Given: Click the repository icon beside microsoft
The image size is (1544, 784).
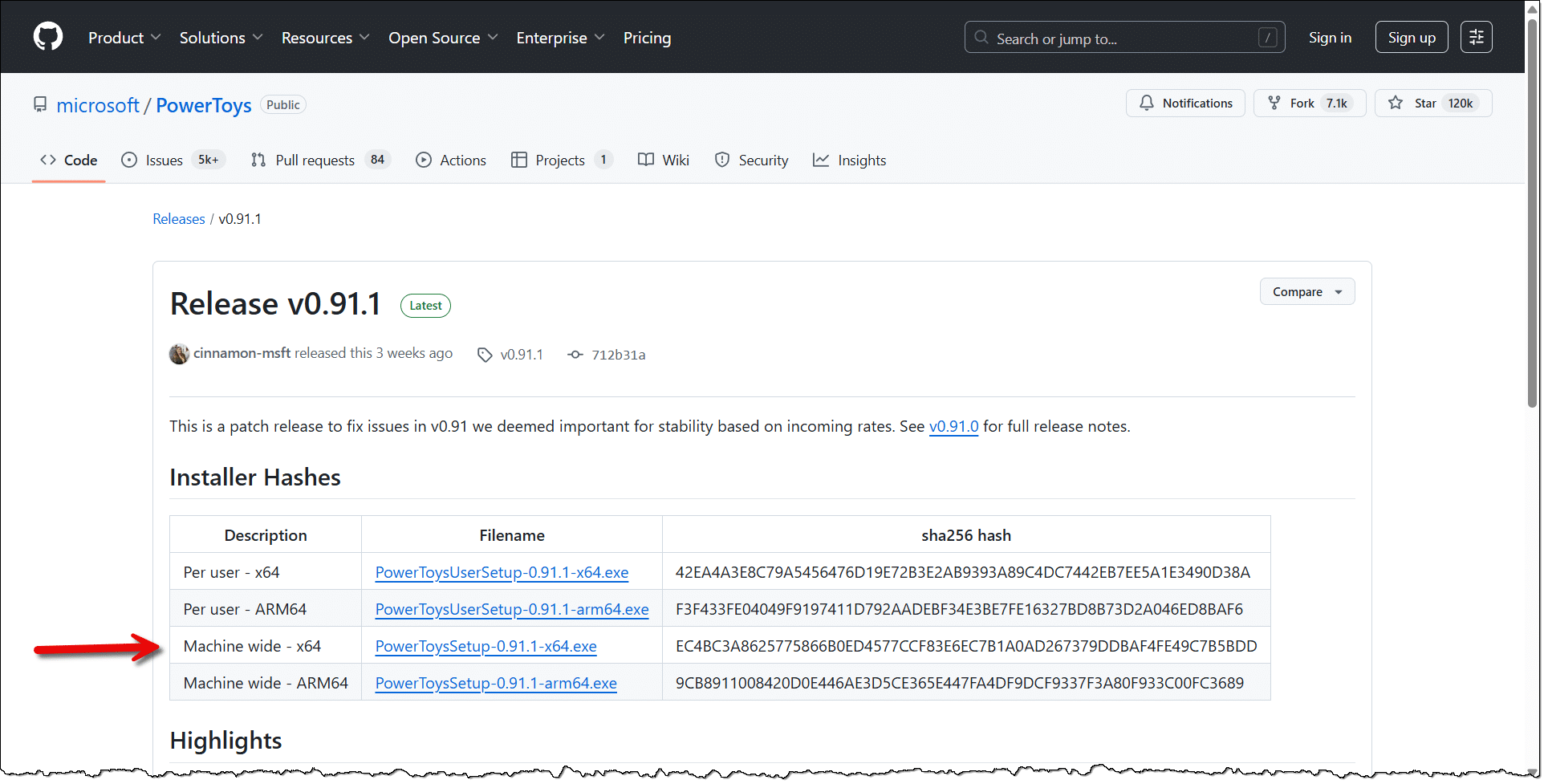Looking at the screenshot, I should point(40,104).
